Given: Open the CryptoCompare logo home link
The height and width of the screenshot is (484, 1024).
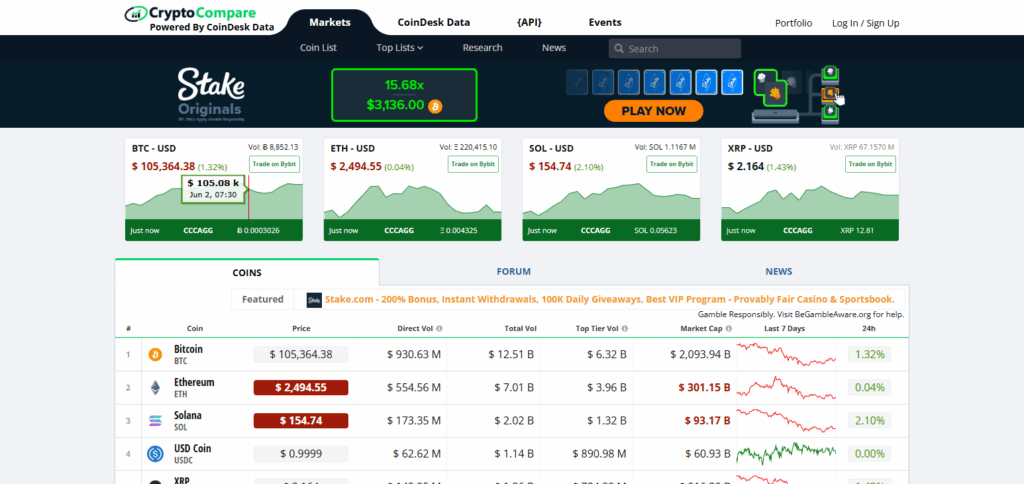Looking at the screenshot, I should click(200, 19).
